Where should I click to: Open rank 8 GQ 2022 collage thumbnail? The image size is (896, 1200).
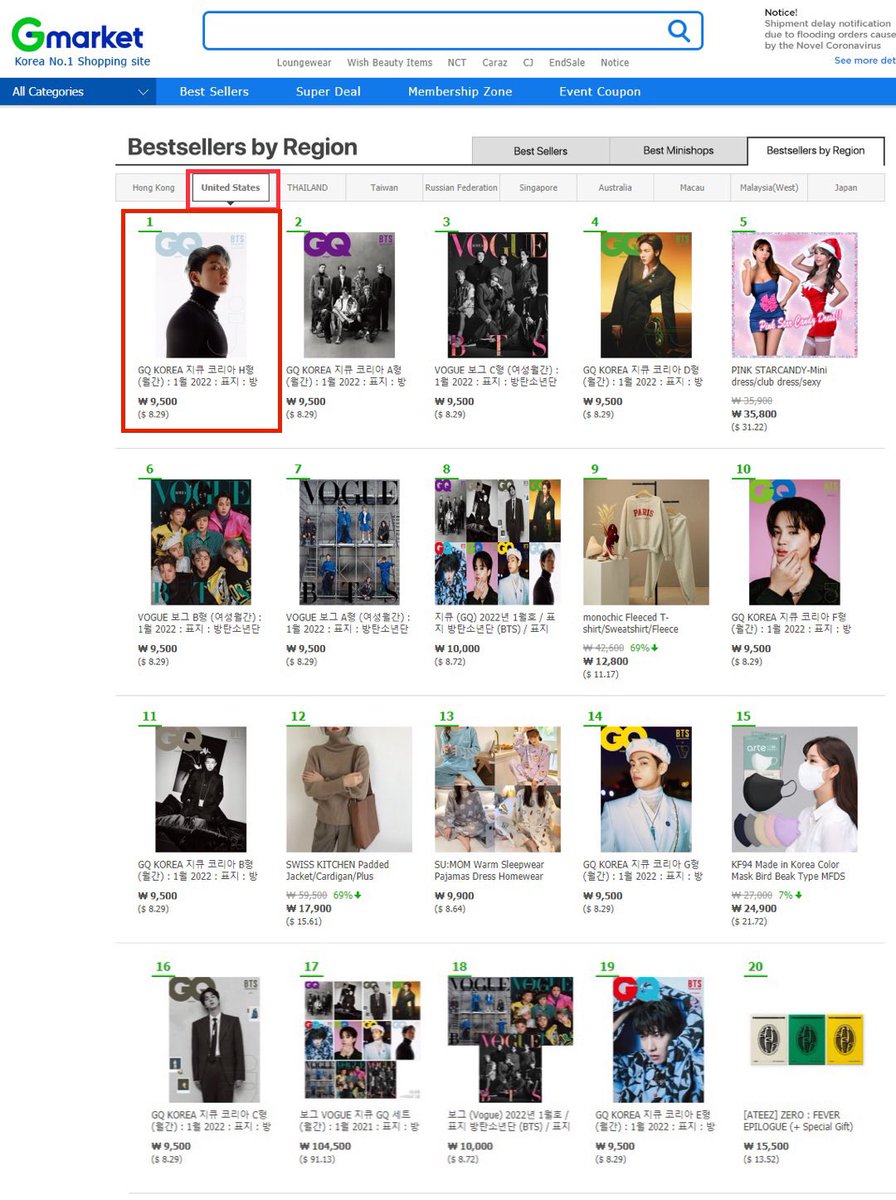(x=498, y=542)
